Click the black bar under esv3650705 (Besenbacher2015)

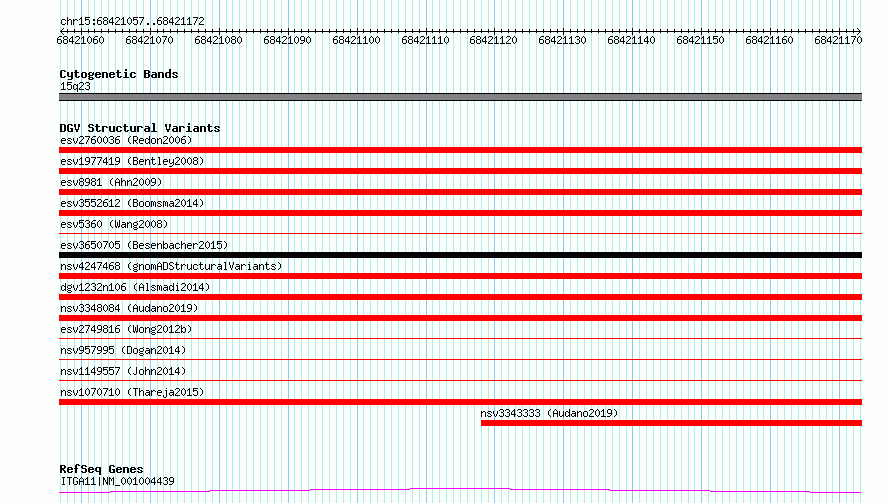(460, 255)
